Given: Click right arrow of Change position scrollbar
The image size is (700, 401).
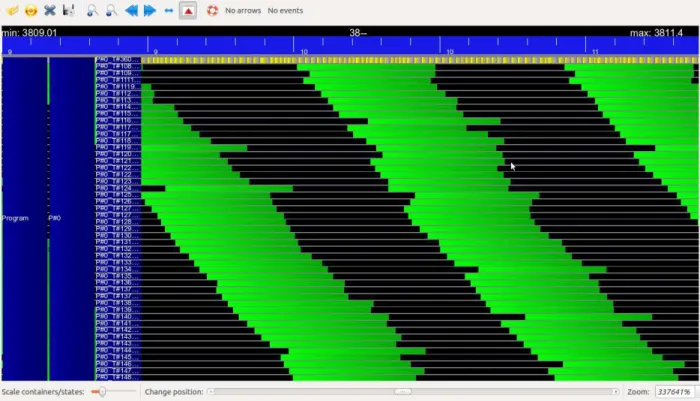Looking at the screenshot, I should 616,392.
